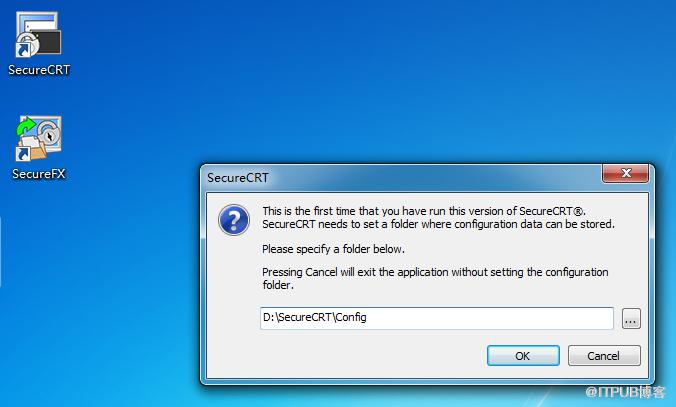The image size is (676, 407).
Task: Open folder browser with the ellipsis button
Action: pyautogui.click(x=631, y=319)
